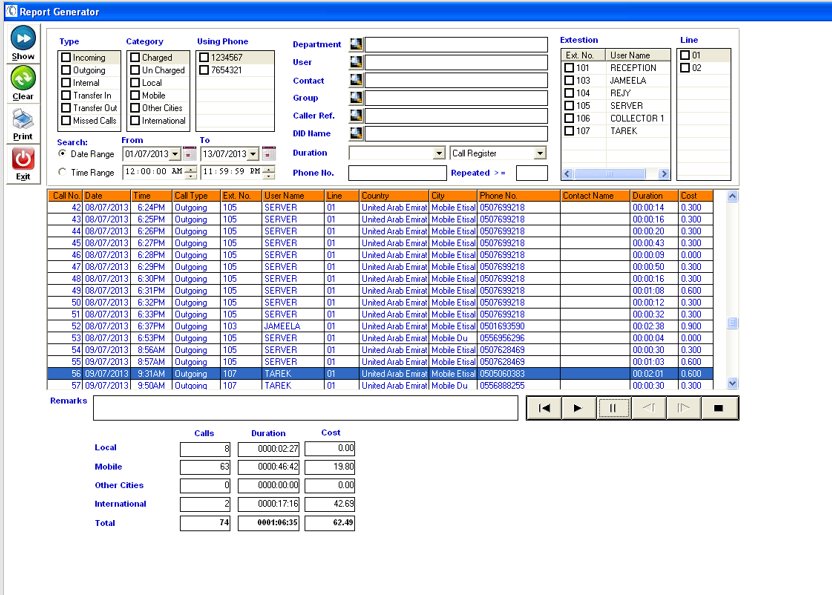
Task: Tick the Outgoing type checkbox
Action: pyautogui.click(x=66, y=70)
